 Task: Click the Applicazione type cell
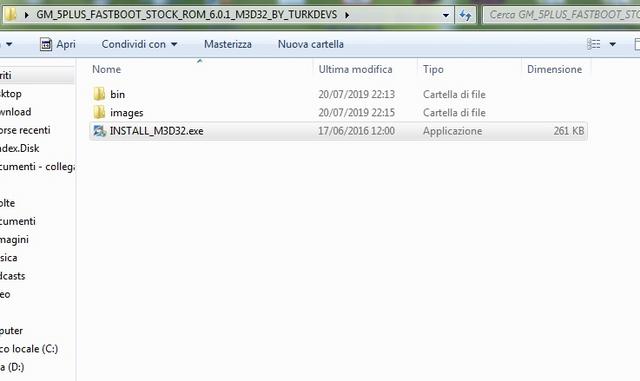452,131
